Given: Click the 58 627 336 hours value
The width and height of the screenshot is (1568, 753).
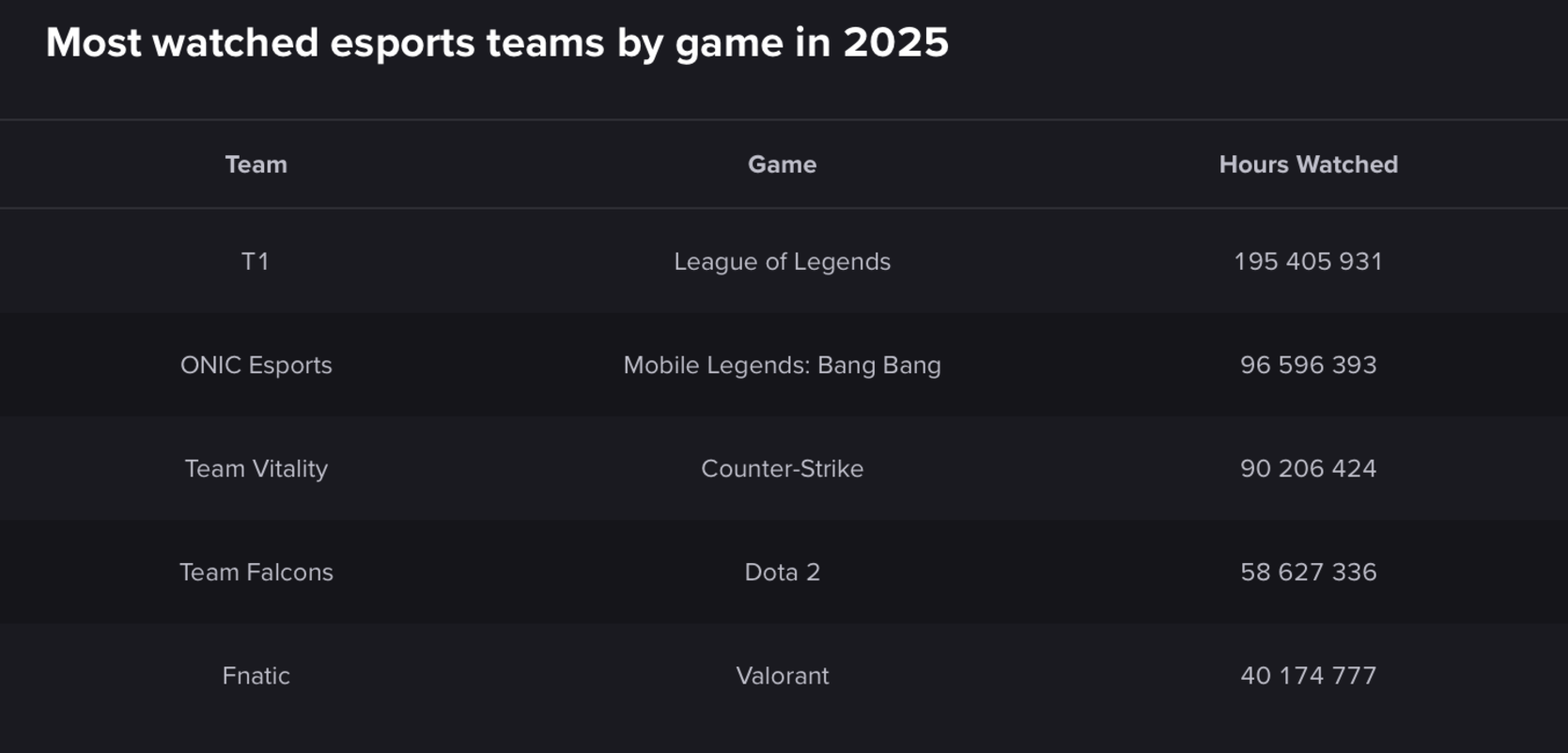Looking at the screenshot, I should pyautogui.click(x=1308, y=572).
